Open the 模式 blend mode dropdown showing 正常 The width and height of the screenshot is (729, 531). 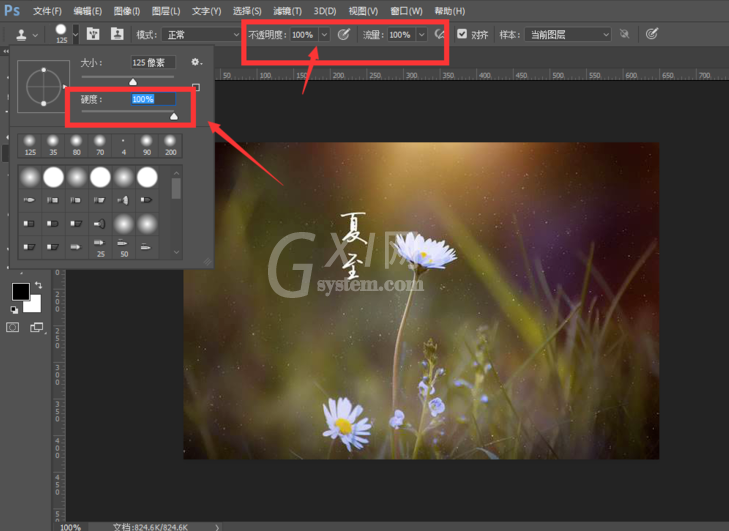[201, 34]
